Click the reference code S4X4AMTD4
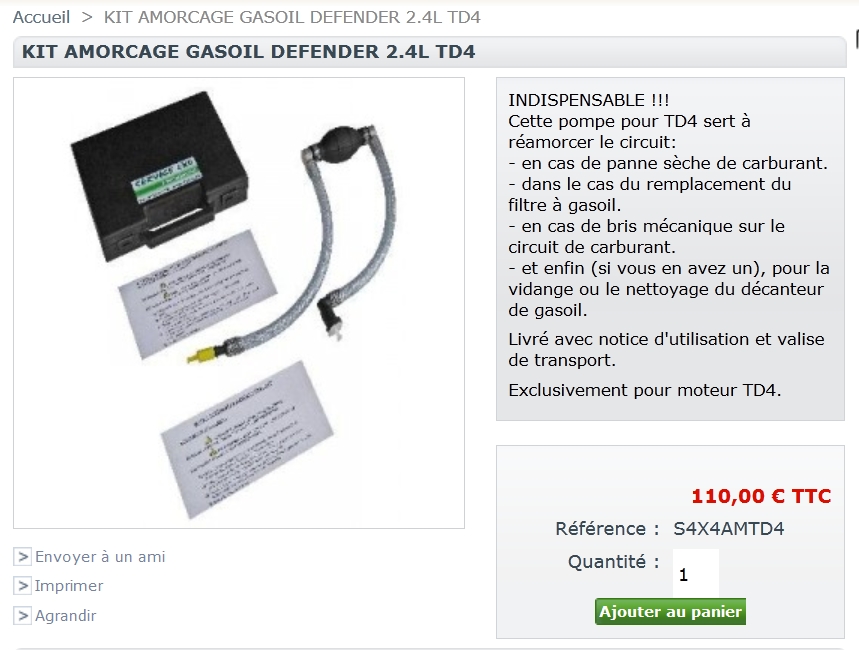The height and width of the screenshot is (650, 859). (729, 529)
